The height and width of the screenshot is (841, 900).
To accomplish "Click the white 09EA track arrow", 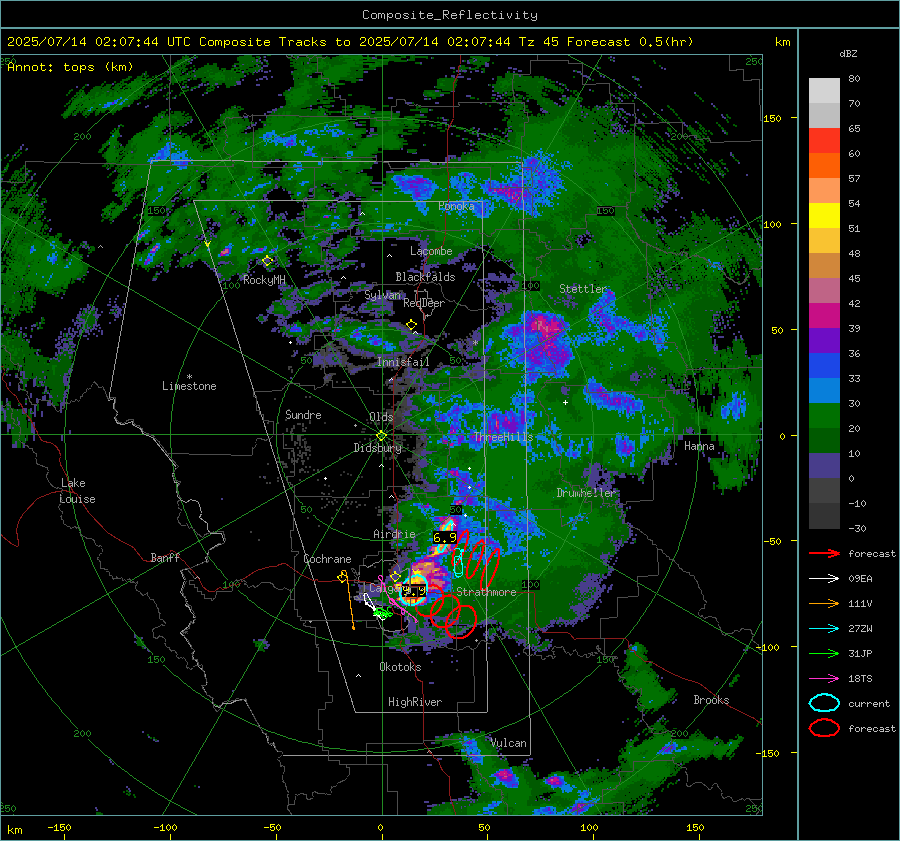I will click(824, 578).
